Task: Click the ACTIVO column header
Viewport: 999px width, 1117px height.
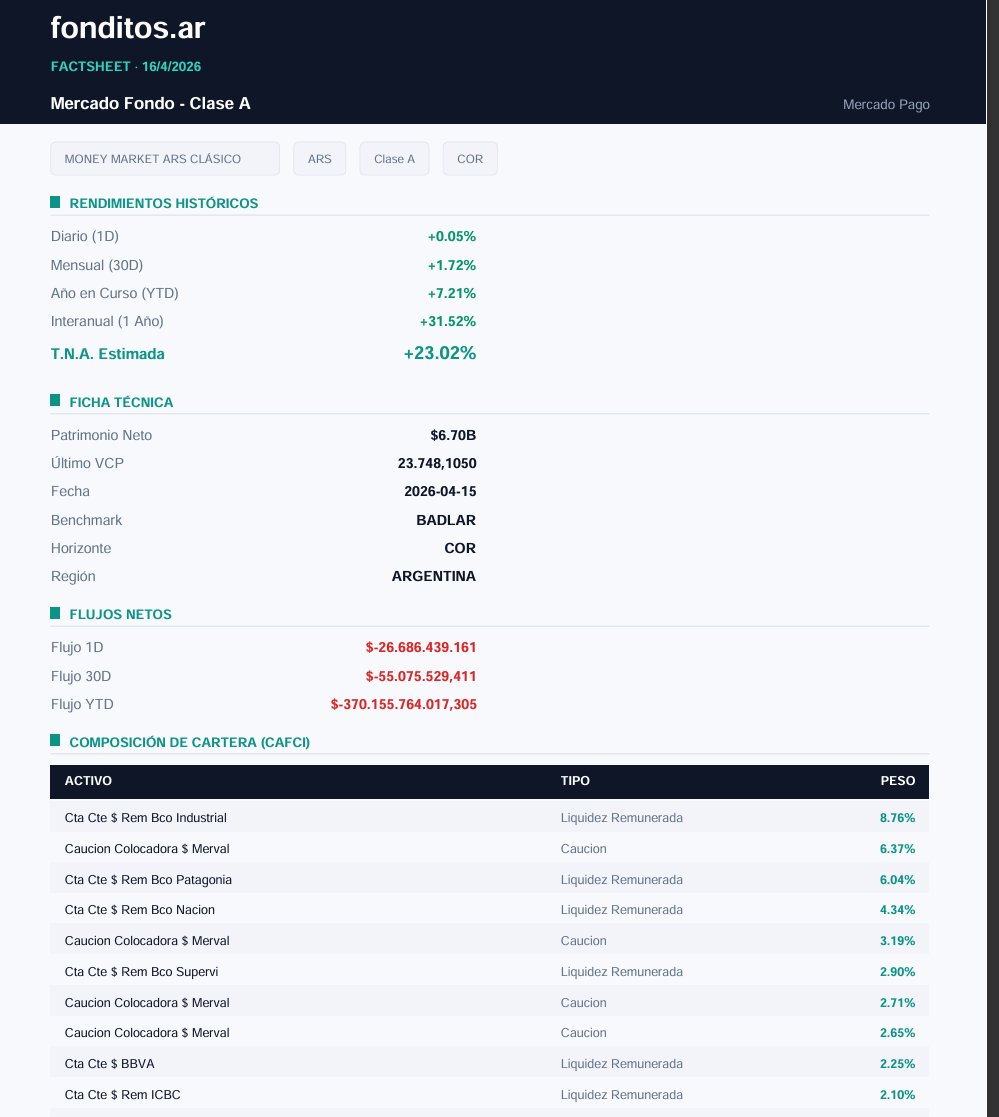Action: click(x=88, y=781)
